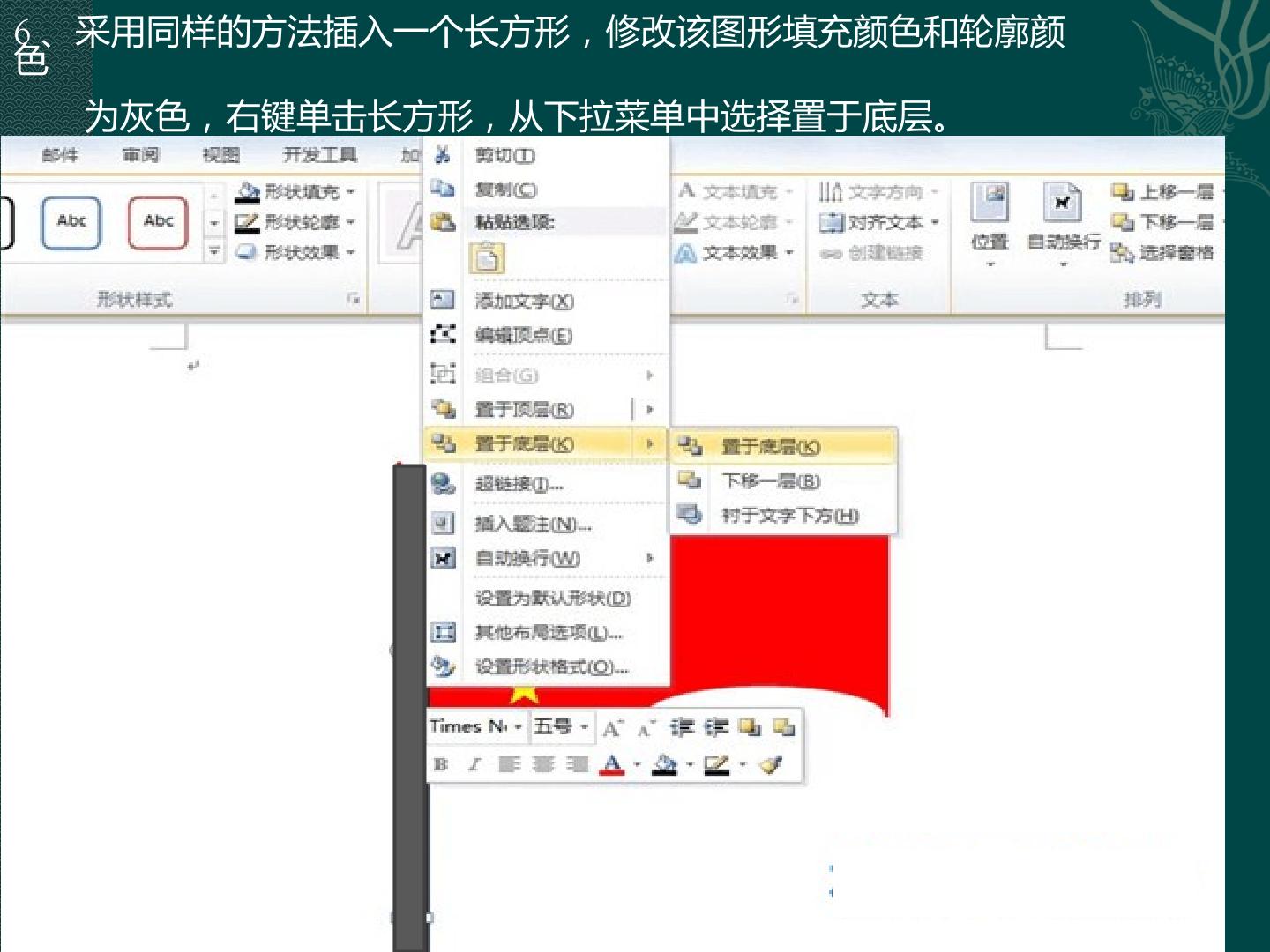The image size is (1270, 952).
Task: Click the 位置 position button
Action: tap(990, 225)
